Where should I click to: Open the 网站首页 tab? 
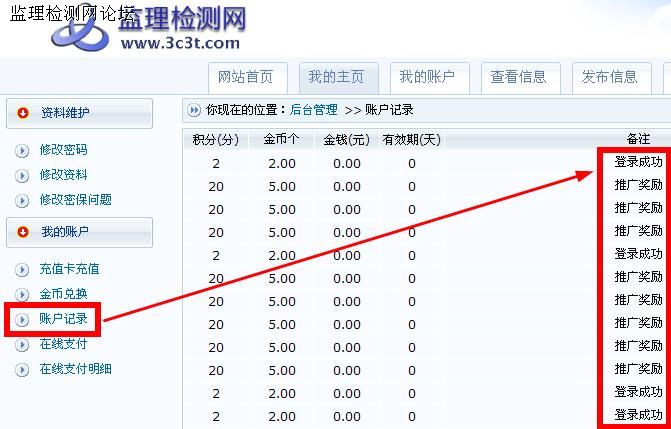(x=246, y=77)
